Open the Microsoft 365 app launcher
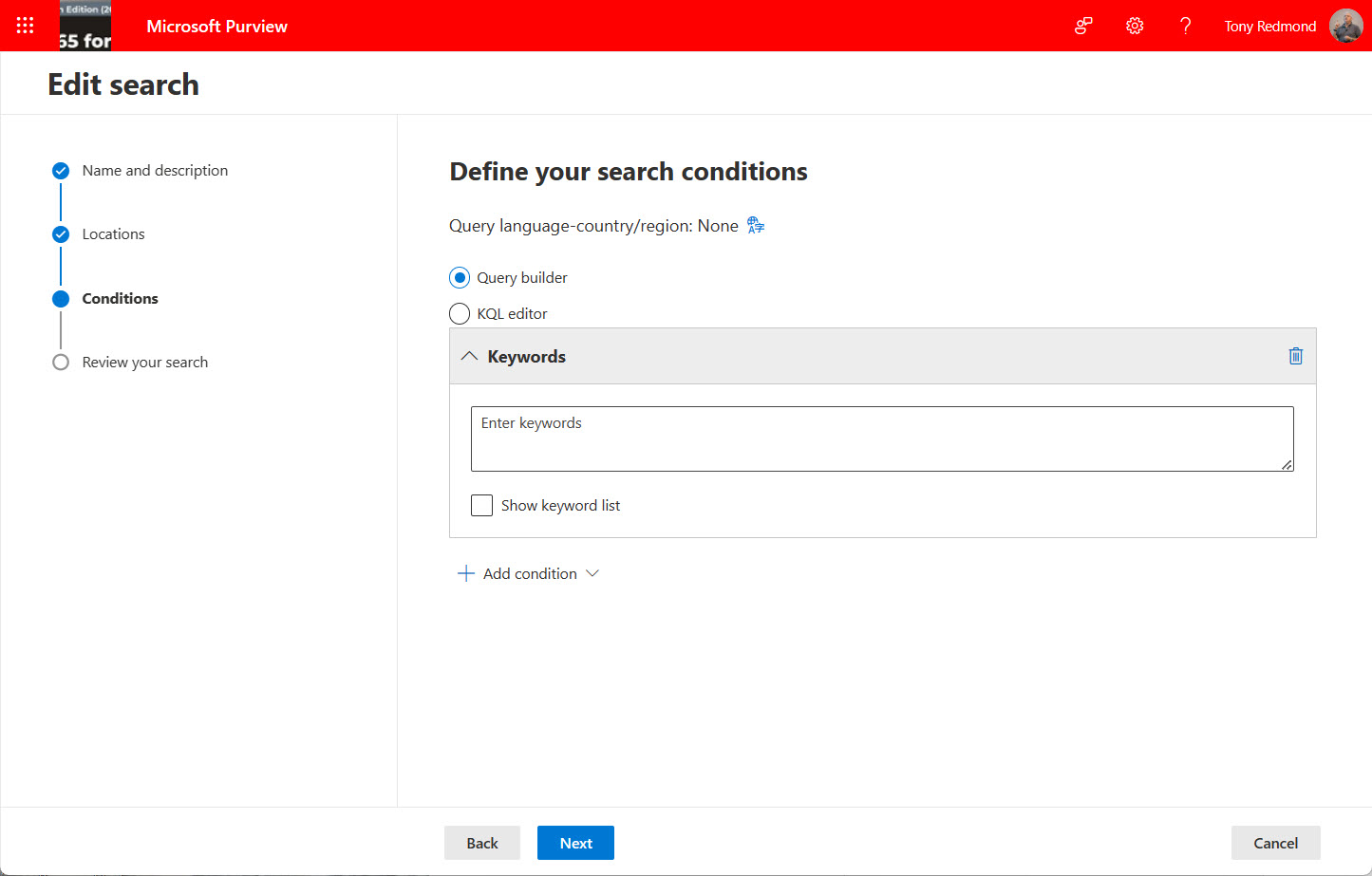This screenshot has height=876, width=1372. (25, 26)
